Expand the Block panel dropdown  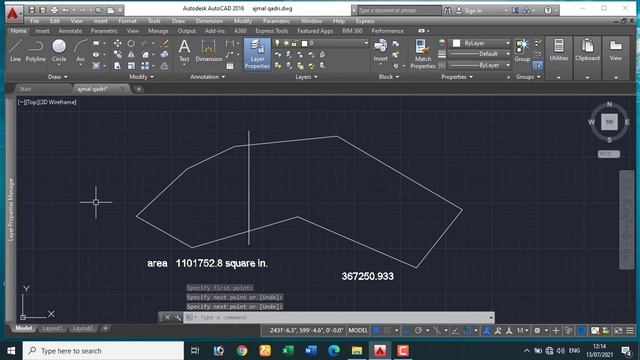tap(389, 77)
